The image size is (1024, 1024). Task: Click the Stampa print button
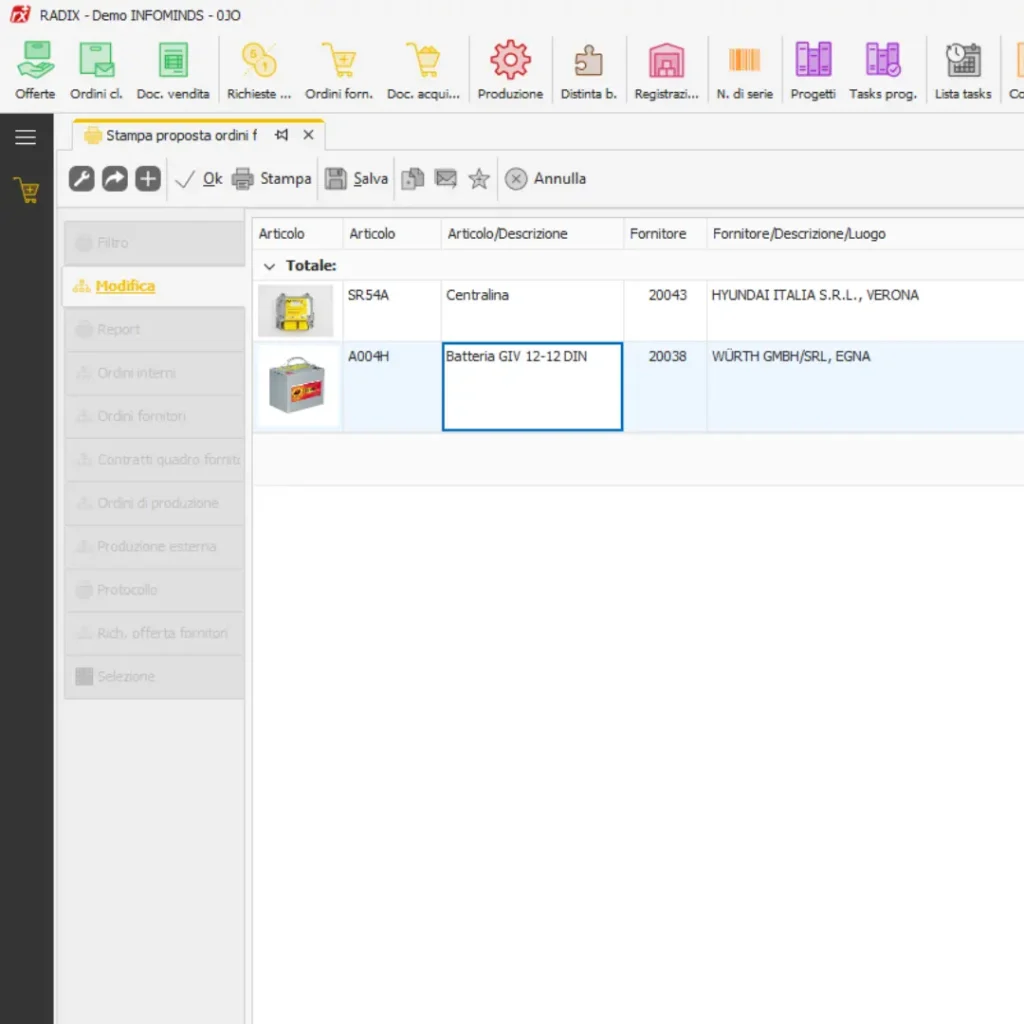click(x=272, y=179)
